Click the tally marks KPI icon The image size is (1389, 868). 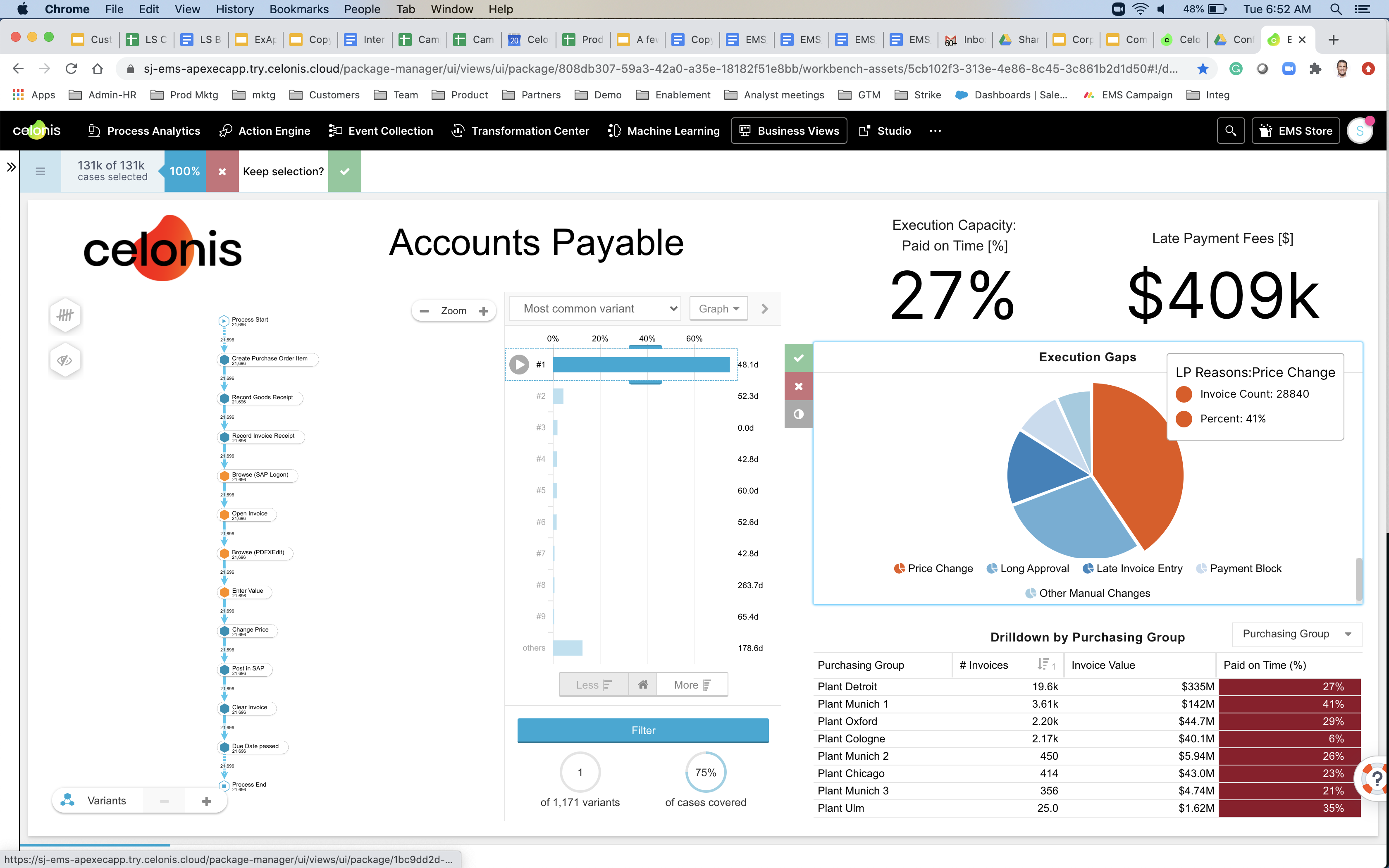[x=65, y=315]
